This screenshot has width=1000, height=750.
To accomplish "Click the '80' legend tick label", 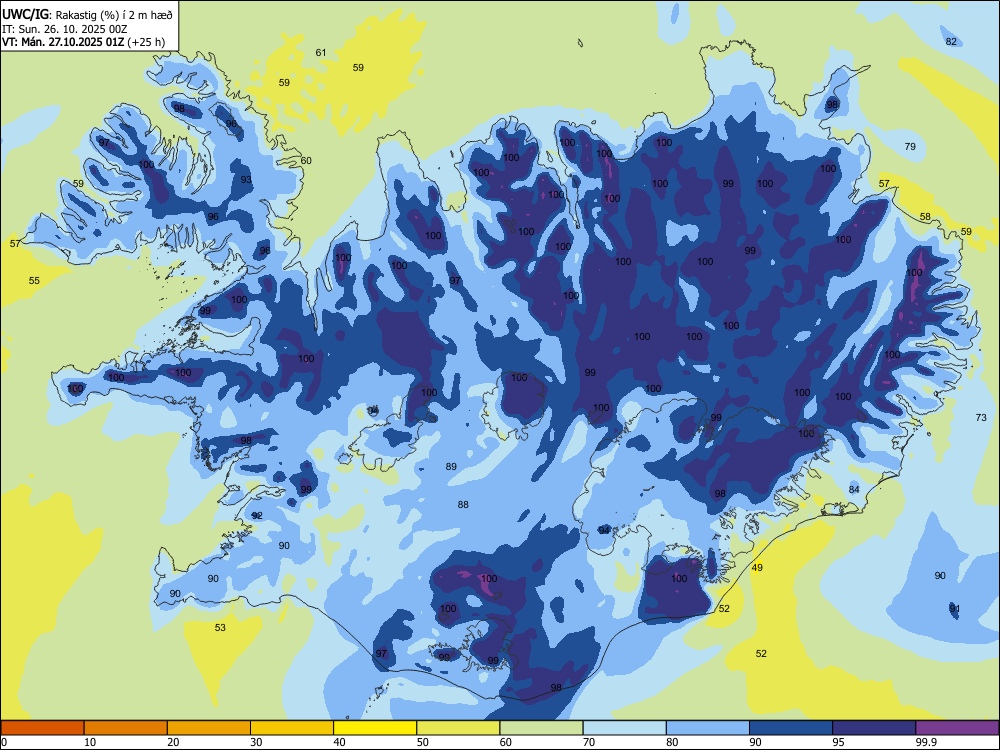I will point(672,742).
